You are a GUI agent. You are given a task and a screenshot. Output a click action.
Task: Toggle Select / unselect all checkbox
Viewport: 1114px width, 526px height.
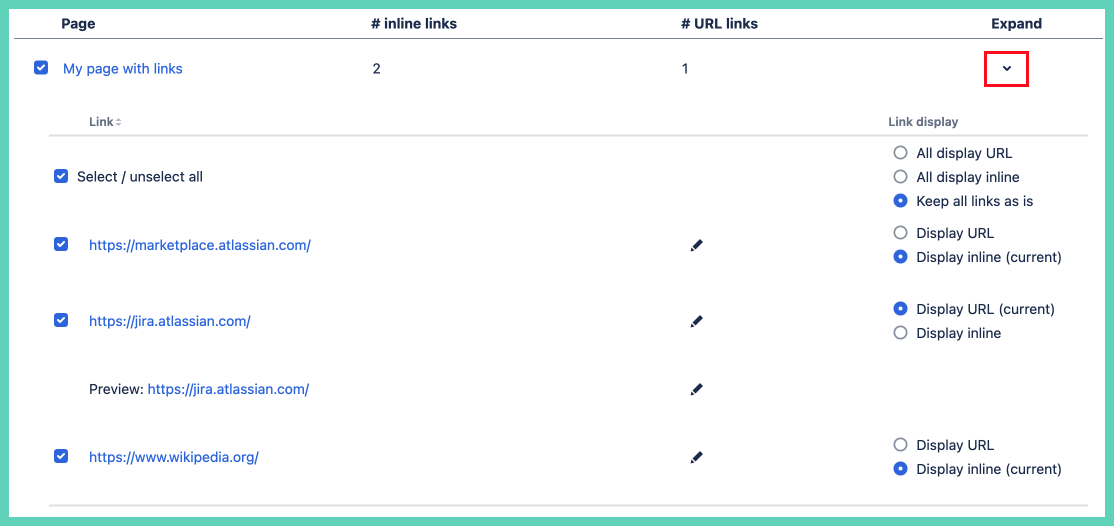point(61,176)
